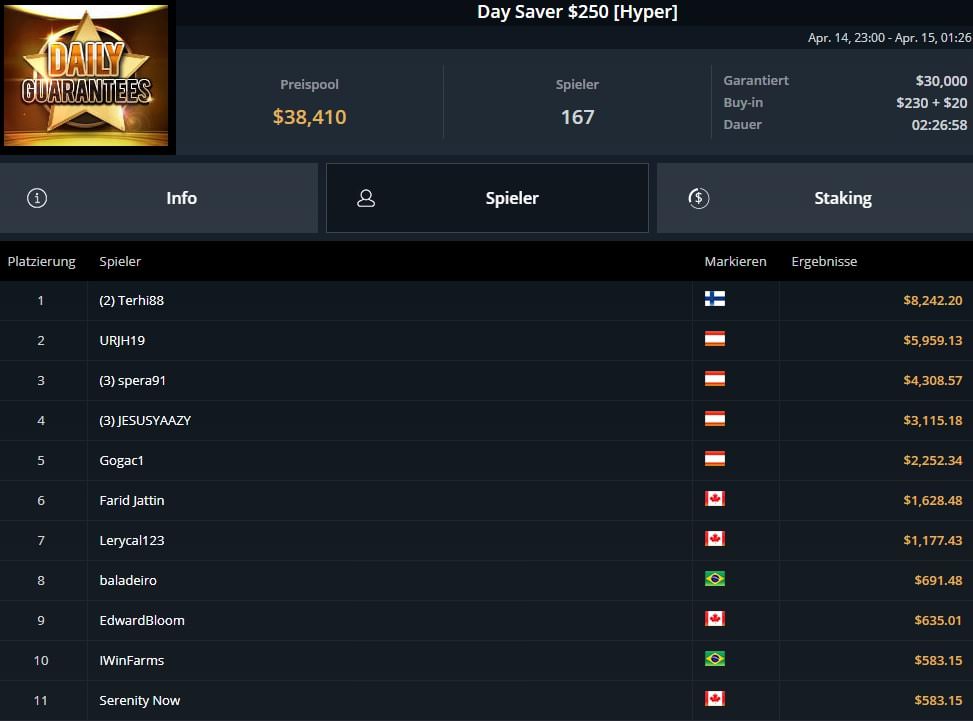Click the dollar coin Staking icon
973x721 pixels.
699,198
